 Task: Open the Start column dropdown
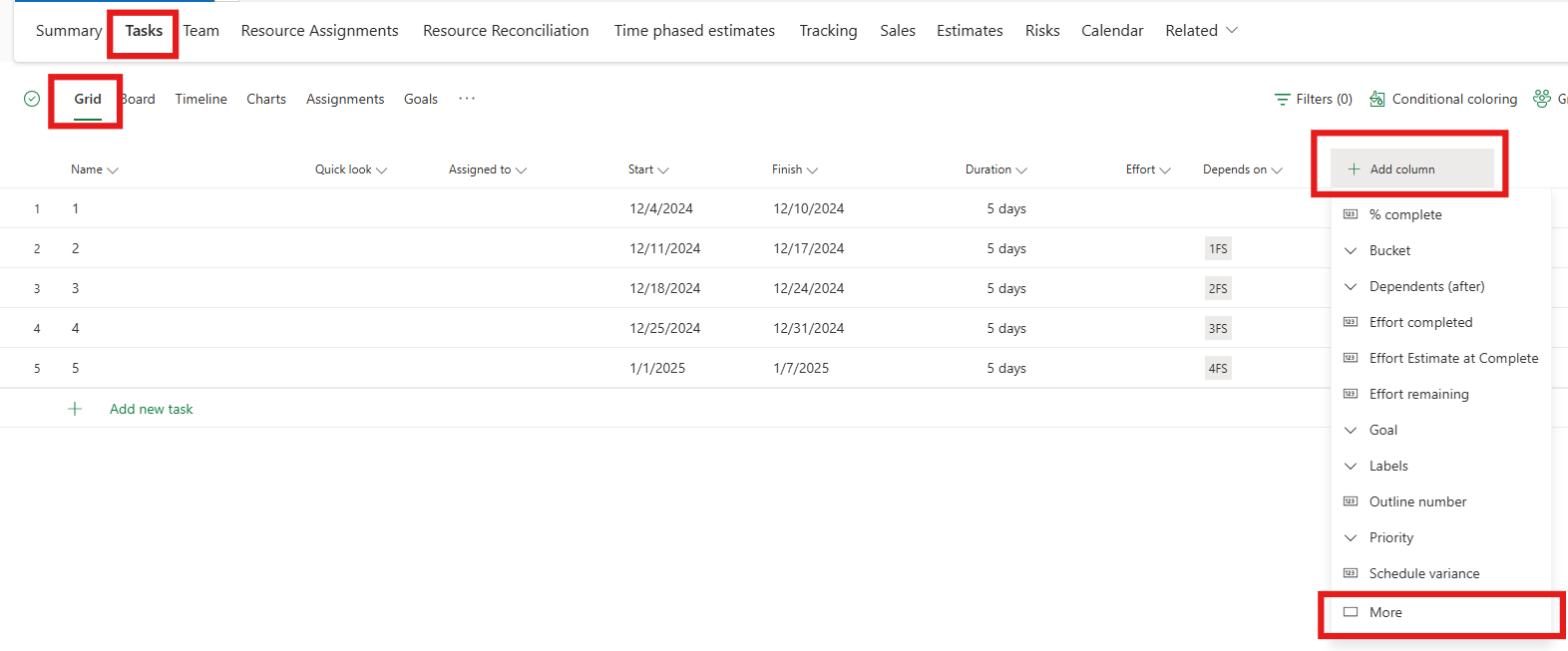click(x=663, y=170)
